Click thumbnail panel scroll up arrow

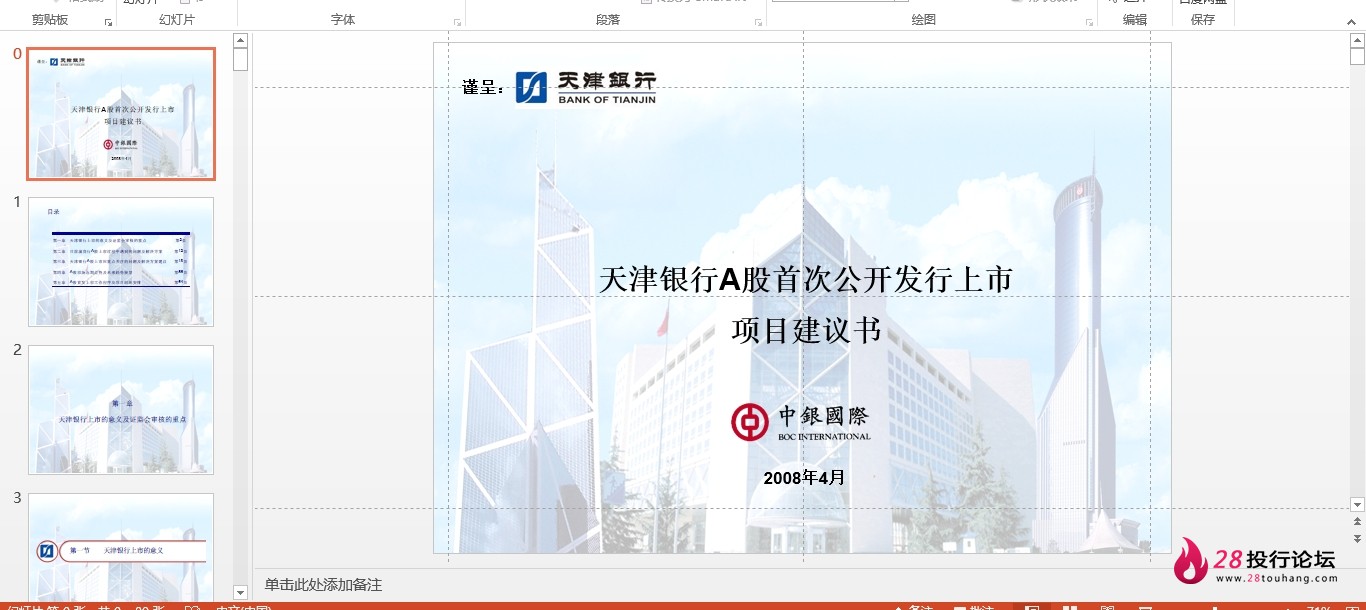pyautogui.click(x=240, y=40)
